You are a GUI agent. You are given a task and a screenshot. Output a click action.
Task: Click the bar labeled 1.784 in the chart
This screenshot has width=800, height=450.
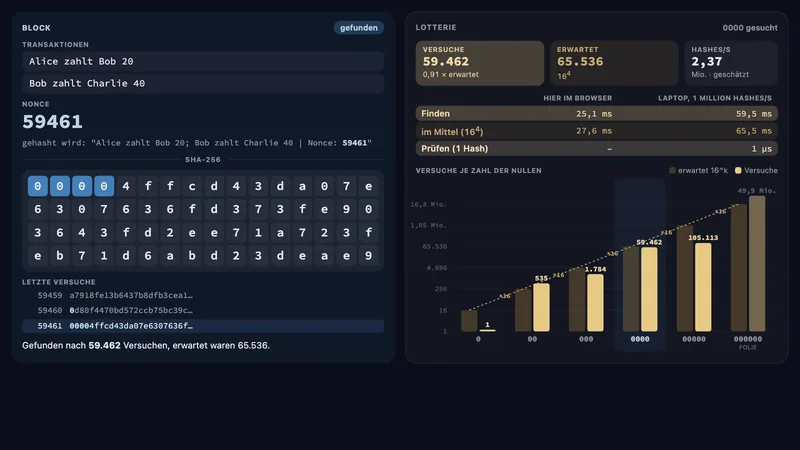595,303
